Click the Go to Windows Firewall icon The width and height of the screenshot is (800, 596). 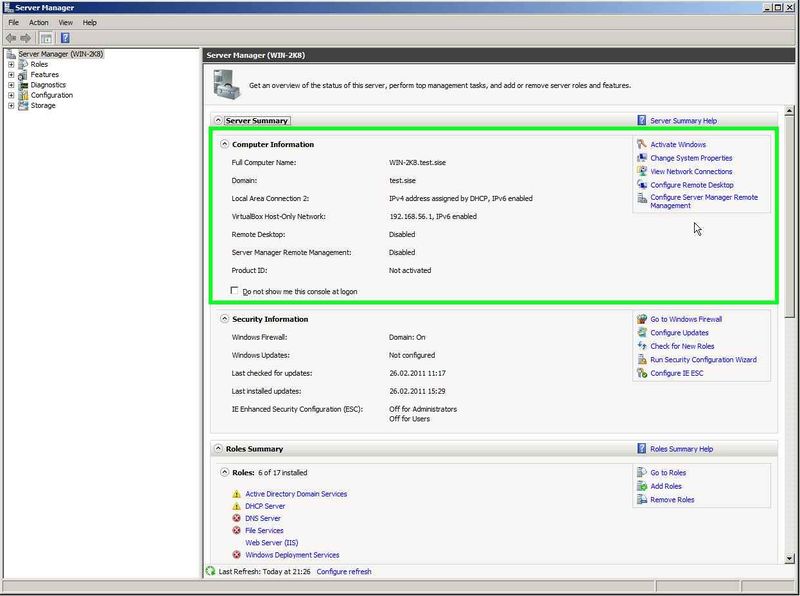click(x=642, y=319)
